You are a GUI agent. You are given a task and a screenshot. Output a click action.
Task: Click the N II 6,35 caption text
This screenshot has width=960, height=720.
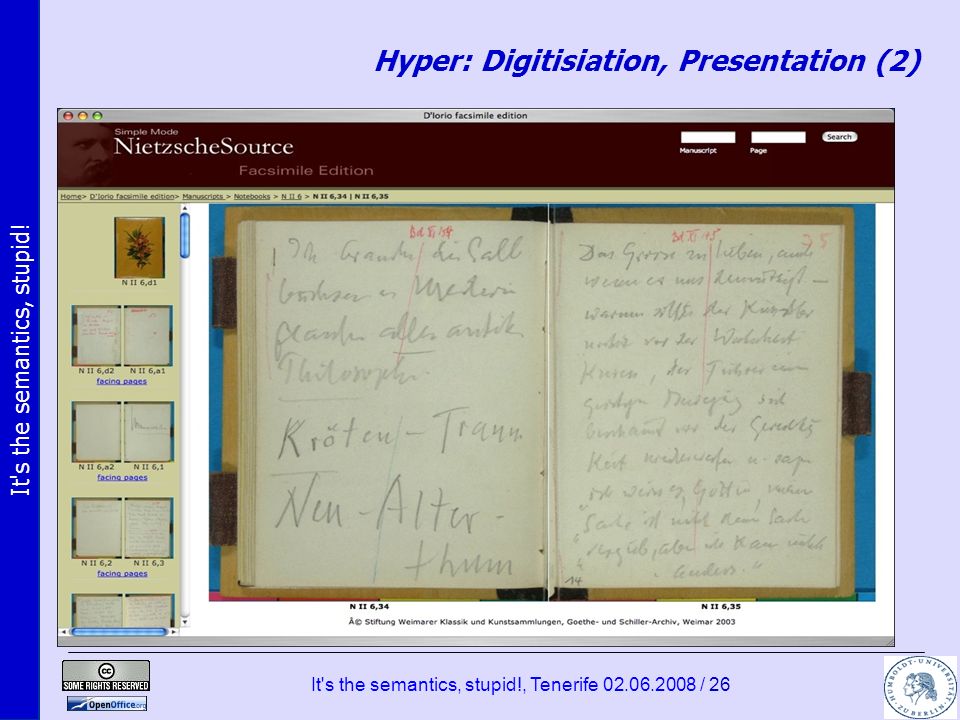721,607
